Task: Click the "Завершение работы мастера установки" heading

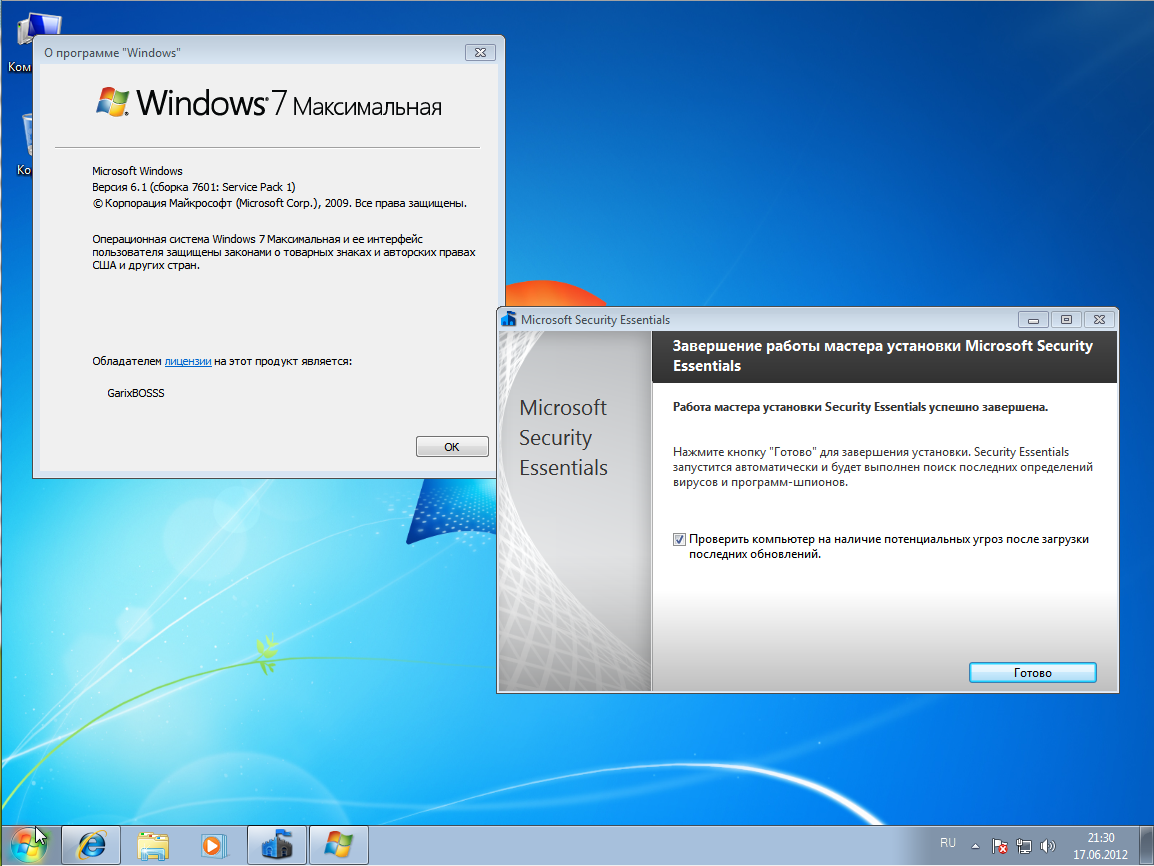Action: (x=882, y=355)
